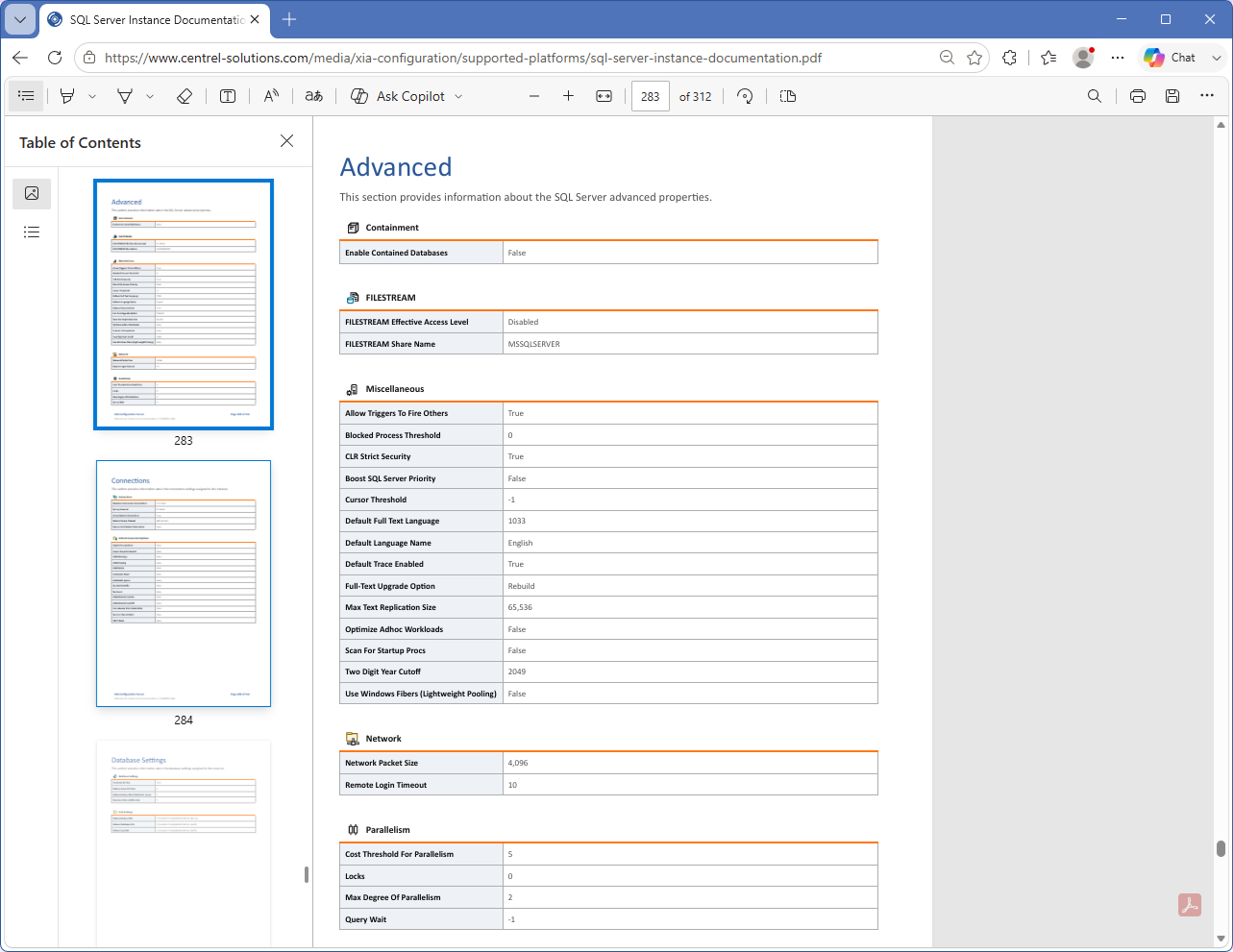Open Edge Settings and more menu
The image size is (1233, 952).
click(1118, 58)
